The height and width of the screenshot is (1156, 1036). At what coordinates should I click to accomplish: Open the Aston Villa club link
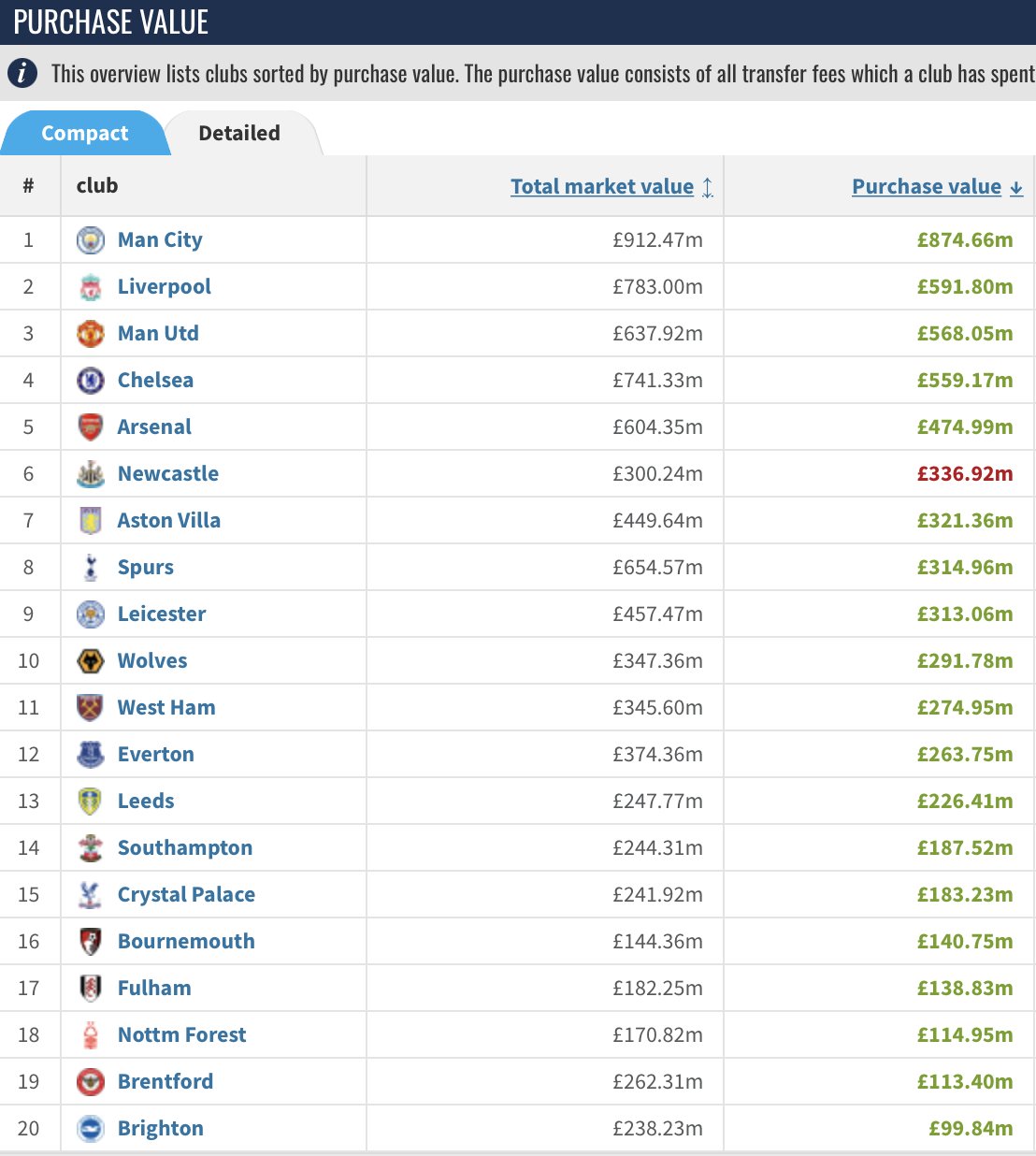pos(169,521)
